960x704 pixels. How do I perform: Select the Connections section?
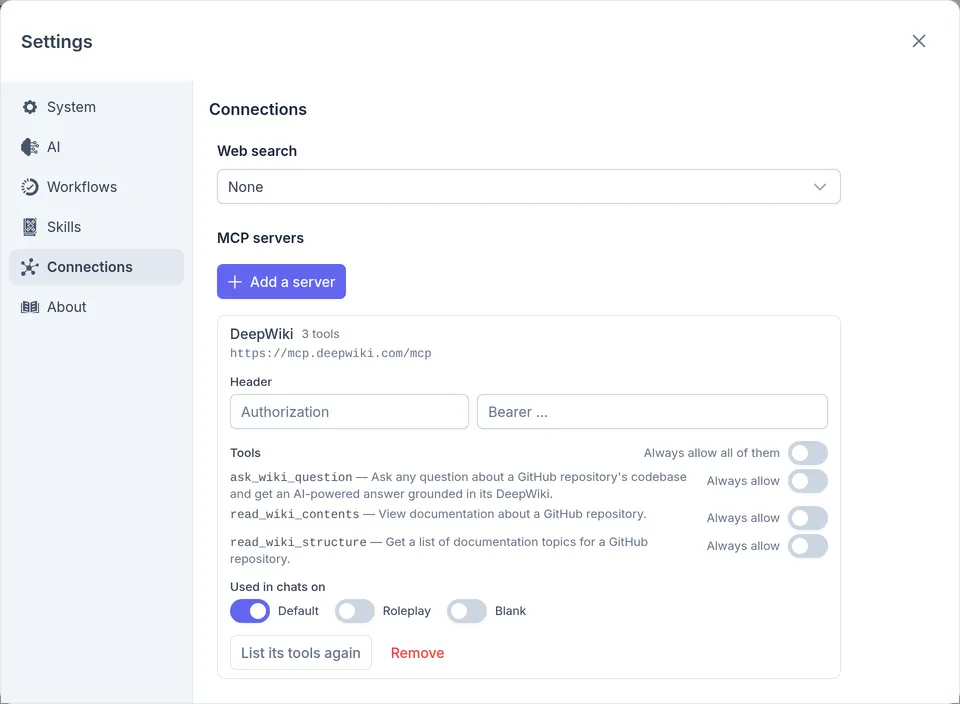click(x=96, y=267)
